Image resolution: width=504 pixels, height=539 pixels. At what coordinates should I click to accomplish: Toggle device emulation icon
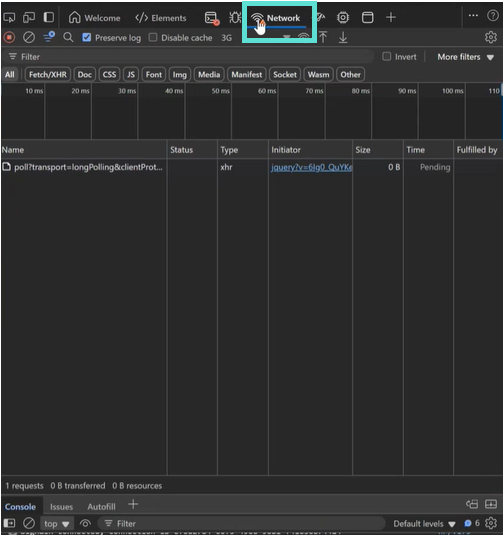(x=29, y=18)
